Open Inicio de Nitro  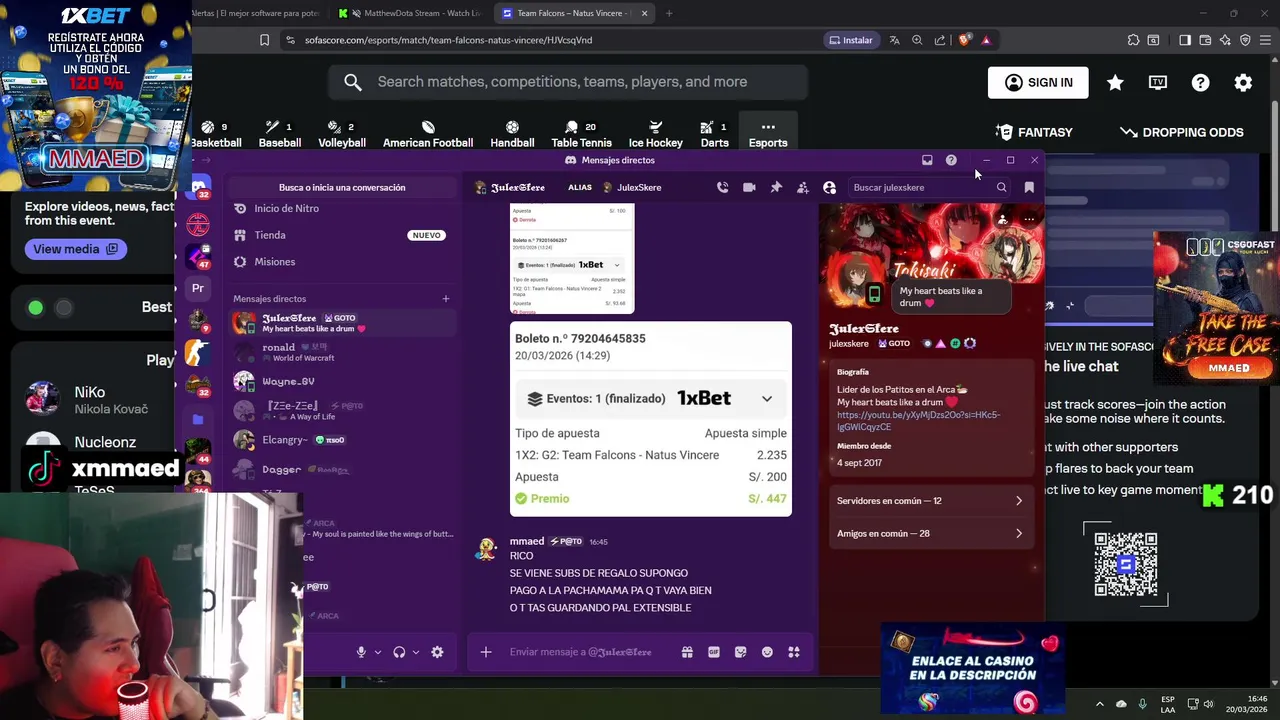[x=342, y=208]
